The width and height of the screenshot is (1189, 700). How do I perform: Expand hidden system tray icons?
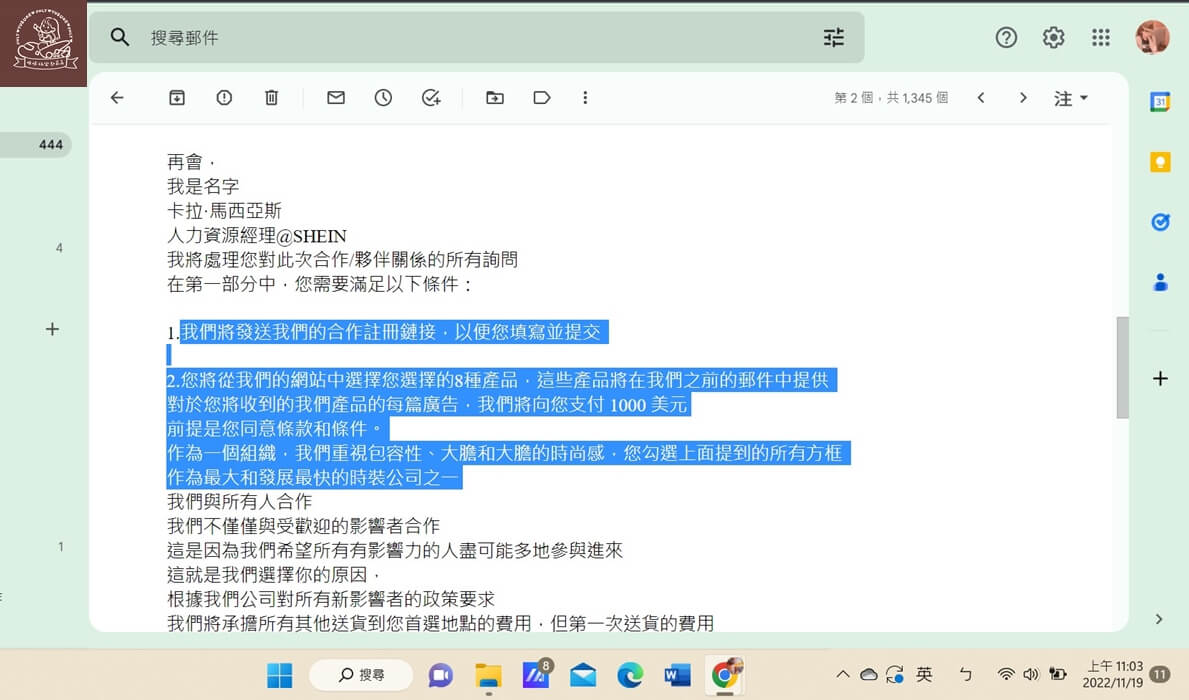pos(843,675)
